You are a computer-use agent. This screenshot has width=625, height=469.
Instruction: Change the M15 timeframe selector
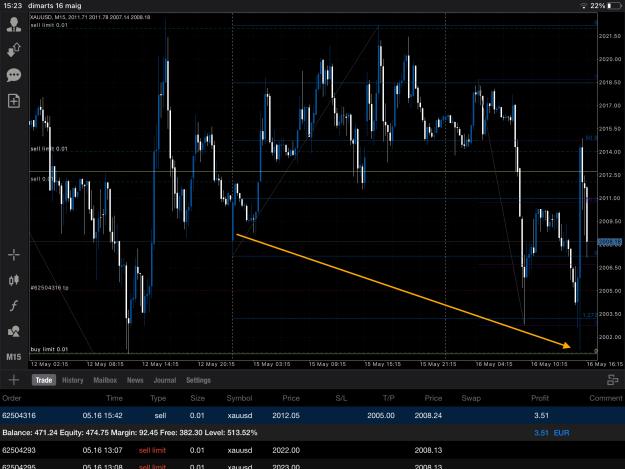(x=14, y=357)
